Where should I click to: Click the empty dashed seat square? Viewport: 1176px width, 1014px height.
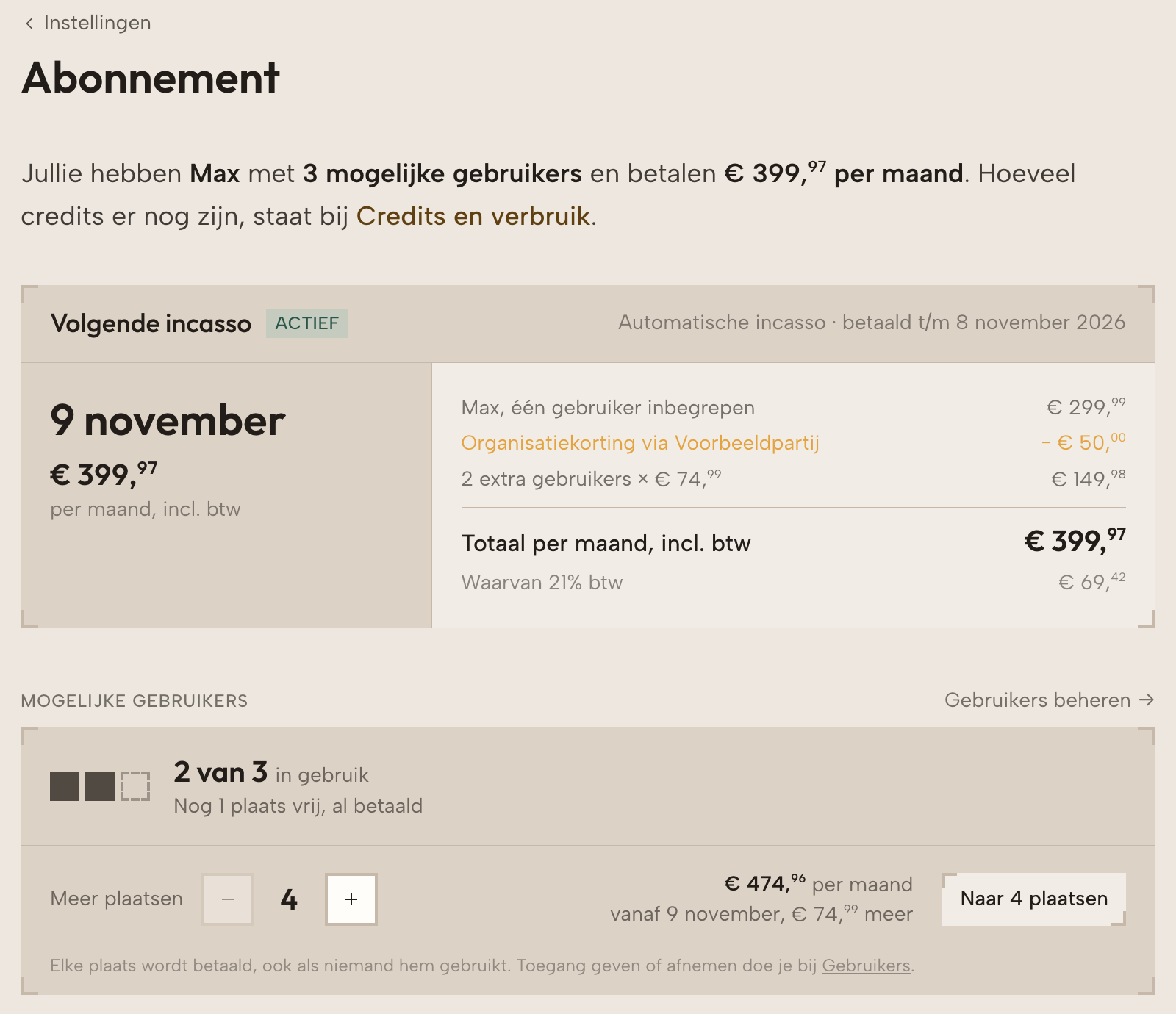click(x=135, y=786)
